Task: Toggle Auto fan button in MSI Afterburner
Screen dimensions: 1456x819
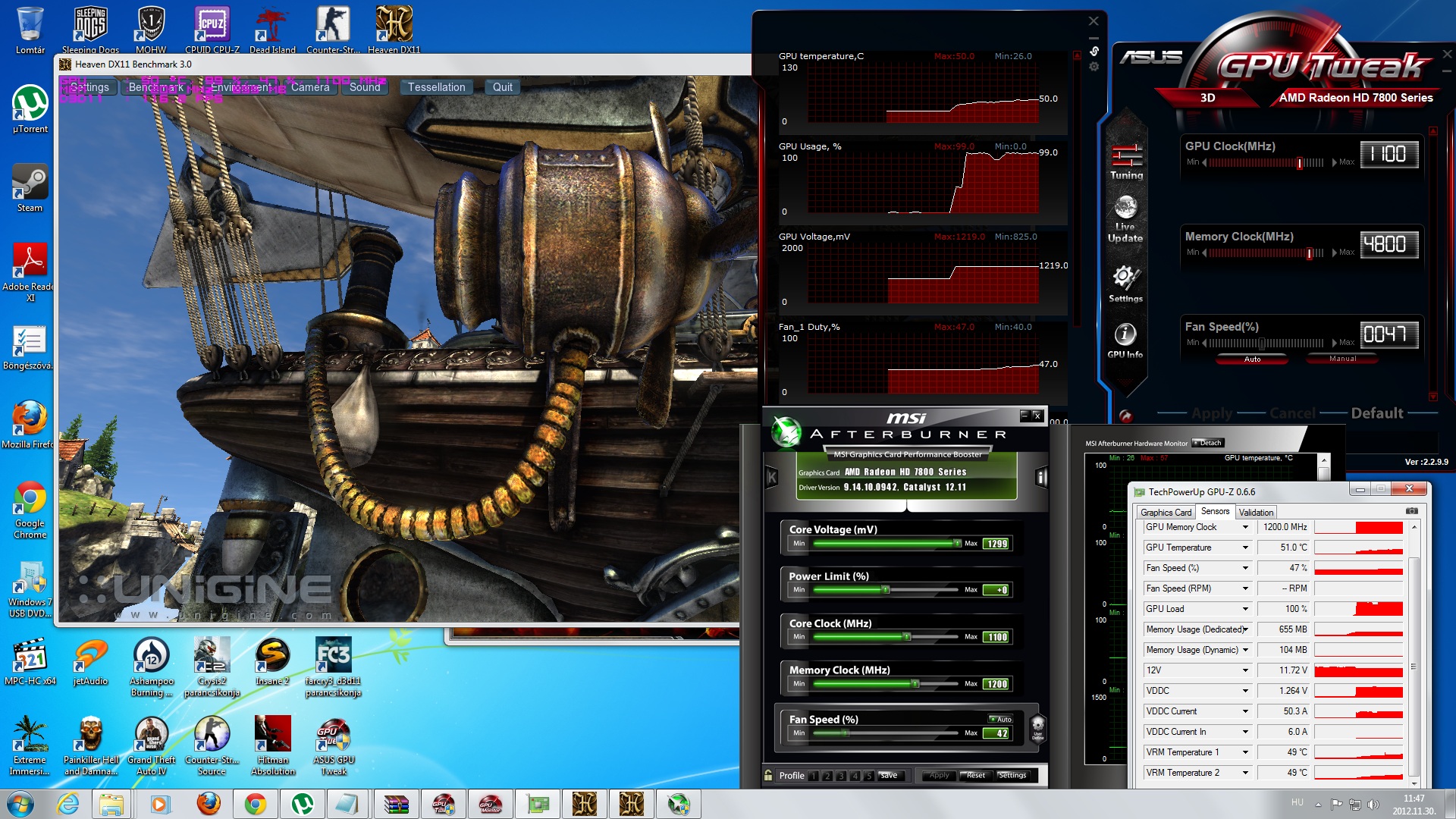Action: (x=1000, y=719)
